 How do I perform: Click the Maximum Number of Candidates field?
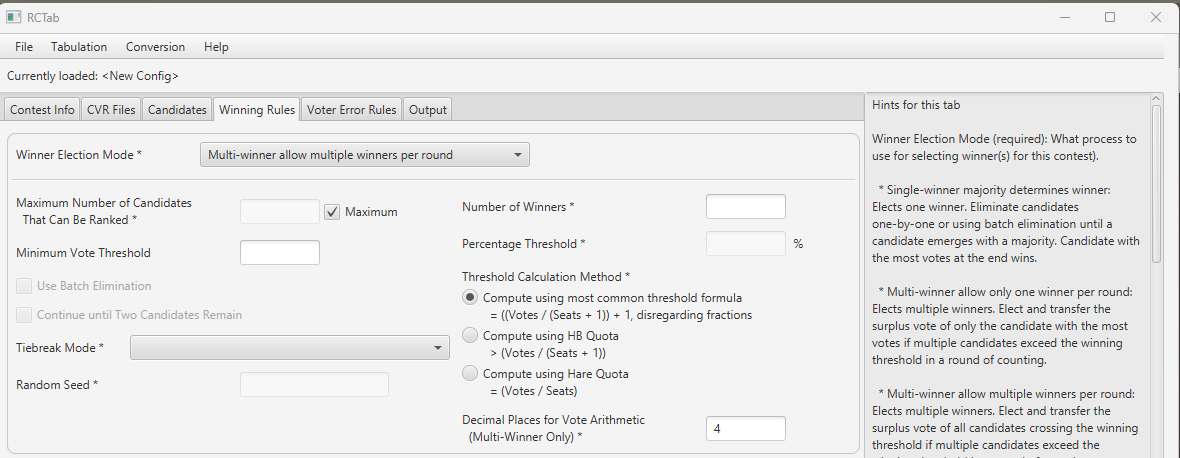pyautogui.click(x=280, y=211)
